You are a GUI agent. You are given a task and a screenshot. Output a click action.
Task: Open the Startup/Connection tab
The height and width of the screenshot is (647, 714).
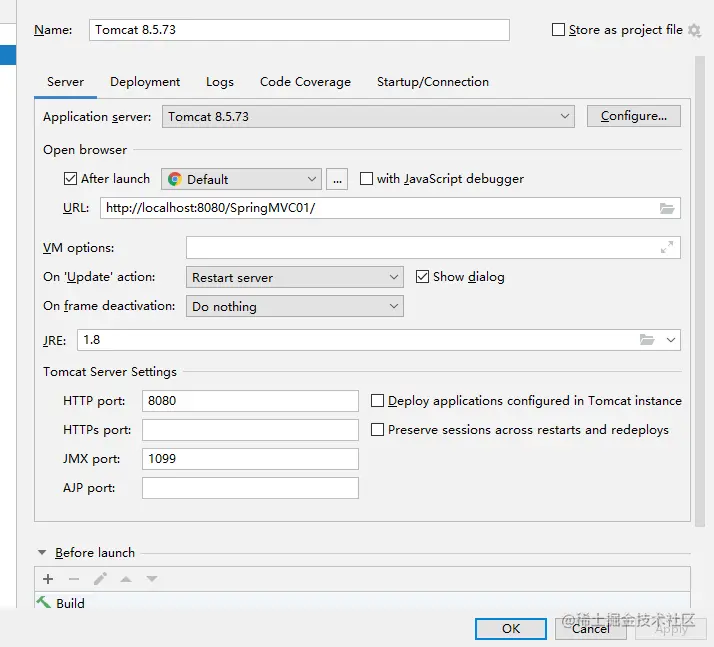[x=433, y=82]
